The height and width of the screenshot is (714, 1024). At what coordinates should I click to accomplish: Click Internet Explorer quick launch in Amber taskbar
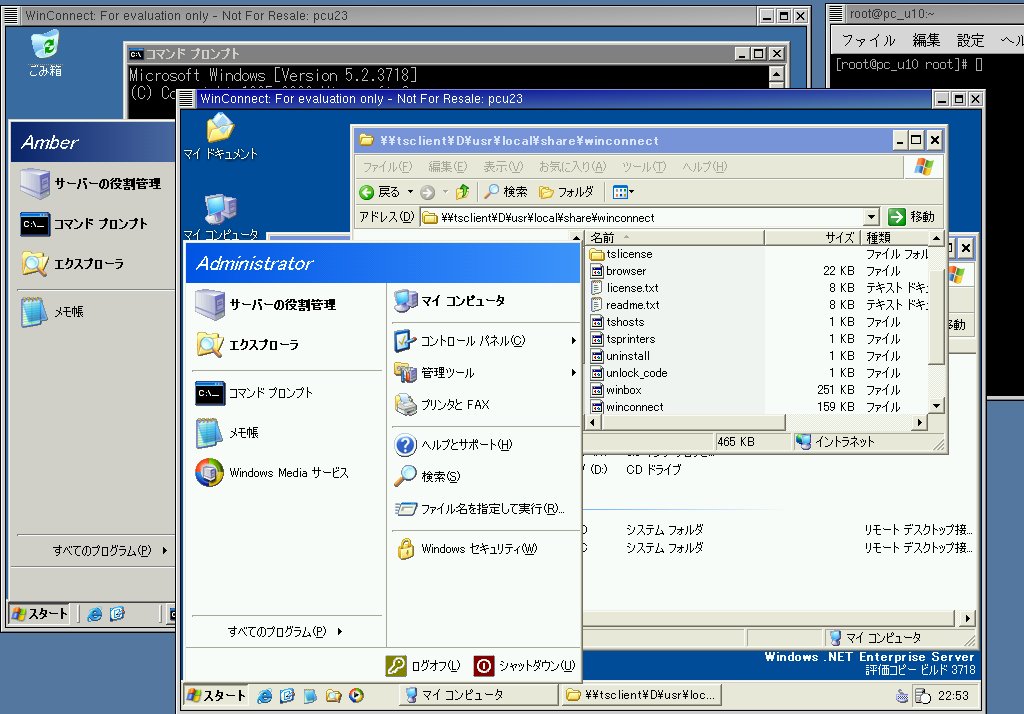(x=95, y=613)
